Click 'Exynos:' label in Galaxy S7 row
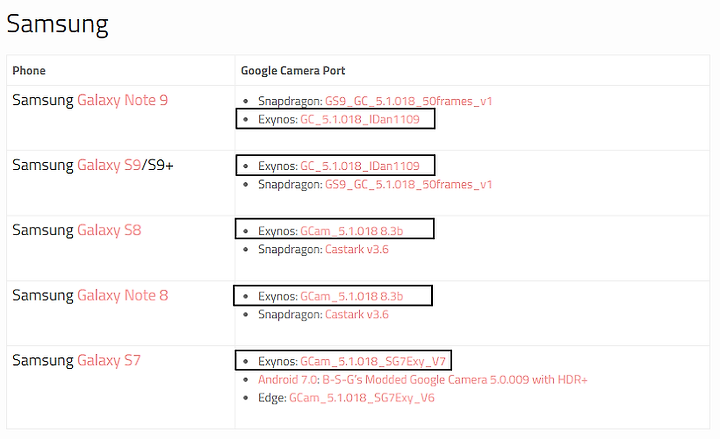Screen dimensions: 720x439 (x=278, y=361)
